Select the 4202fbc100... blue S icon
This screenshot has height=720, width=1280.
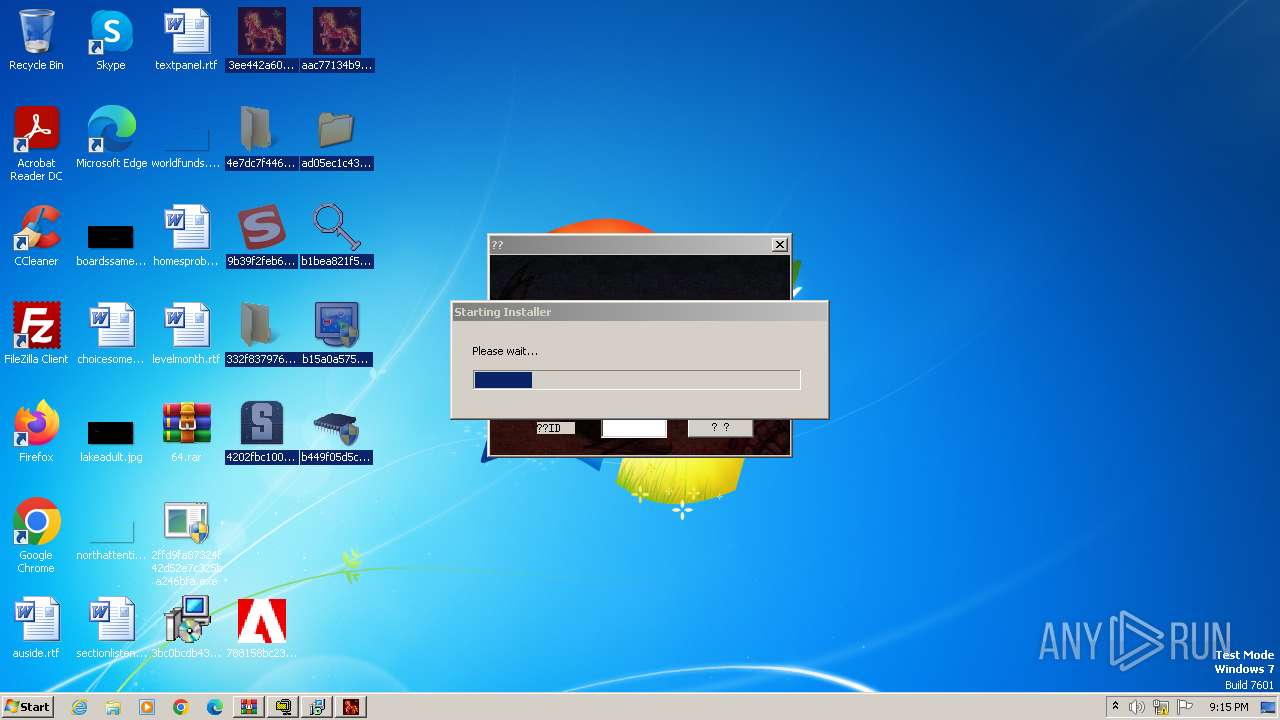pos(261,432)
